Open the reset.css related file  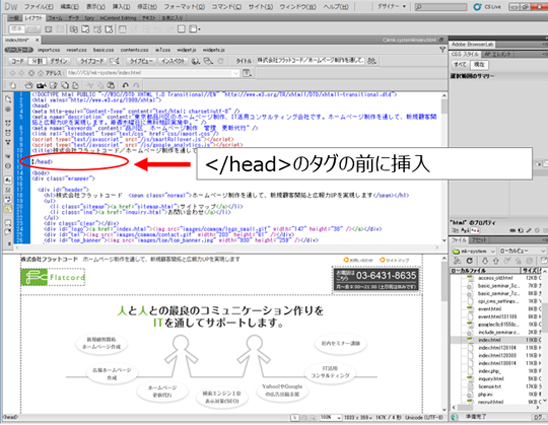76,50
